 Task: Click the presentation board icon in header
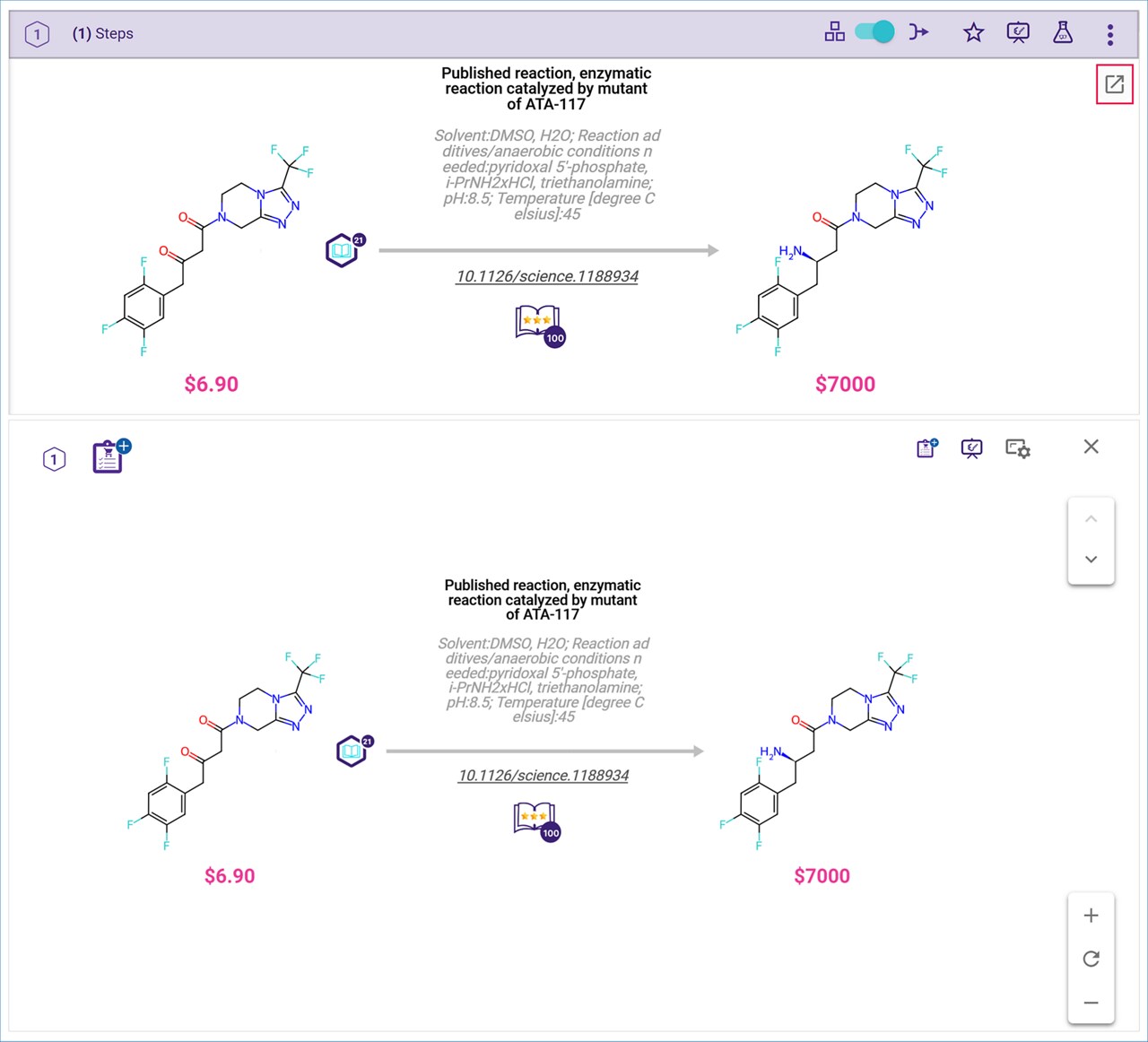coord(1018,33)
